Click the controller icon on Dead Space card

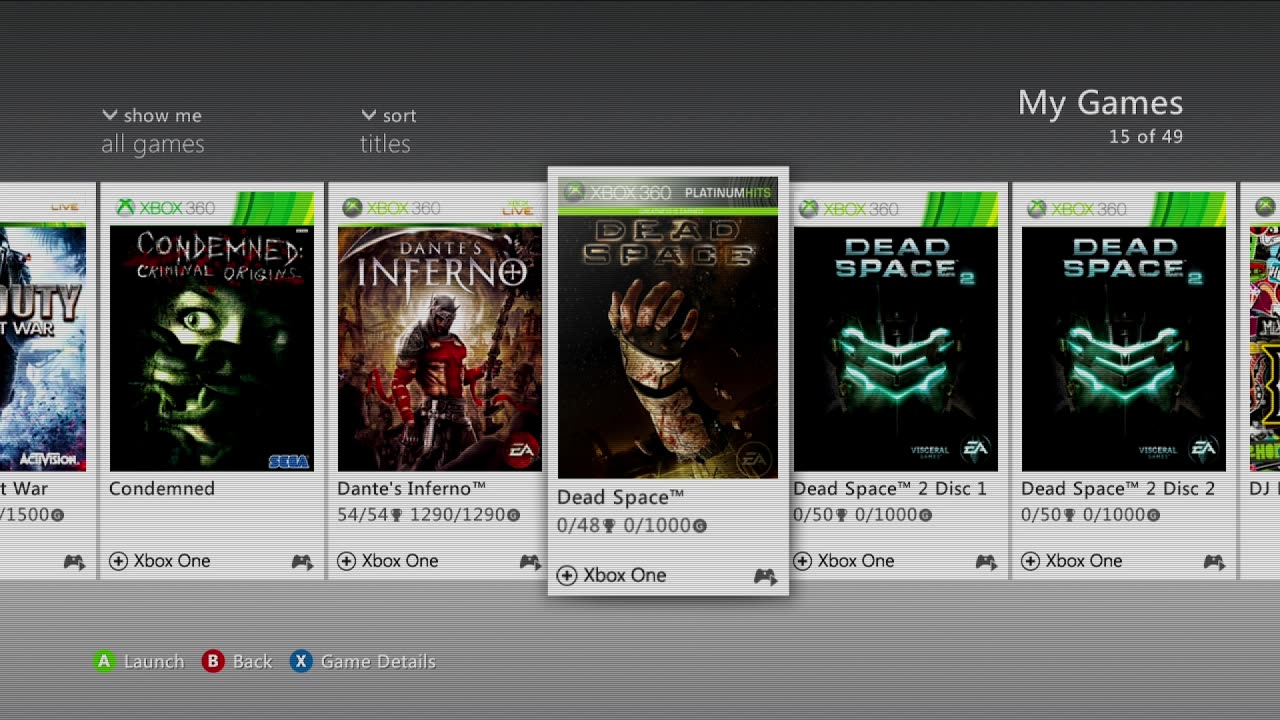coord(765,576)
